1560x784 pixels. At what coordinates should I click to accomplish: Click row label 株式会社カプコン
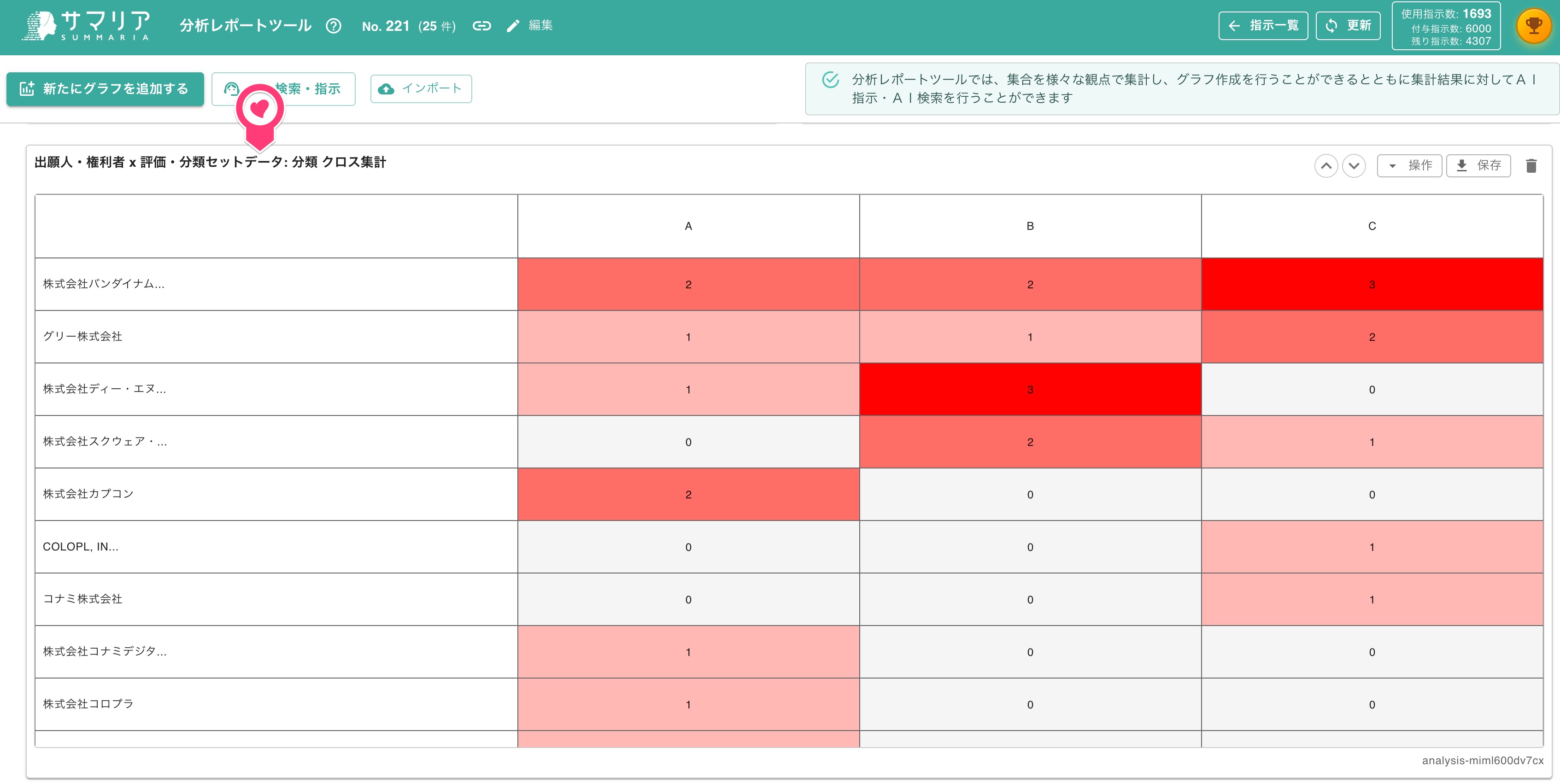click(88, 494)
